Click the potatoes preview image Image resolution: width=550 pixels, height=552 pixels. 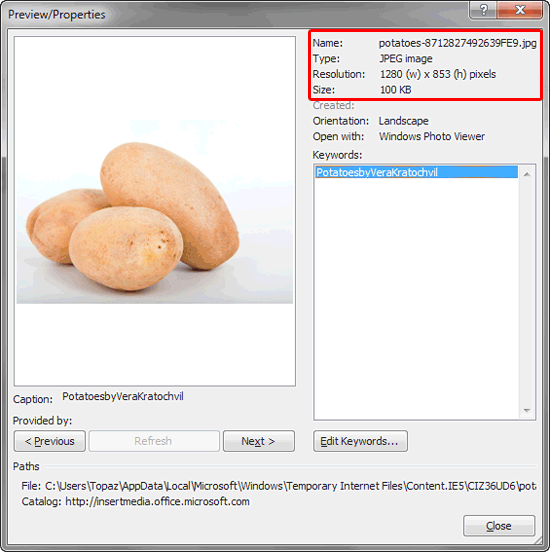pyautogui.click(x=155, y=211)
